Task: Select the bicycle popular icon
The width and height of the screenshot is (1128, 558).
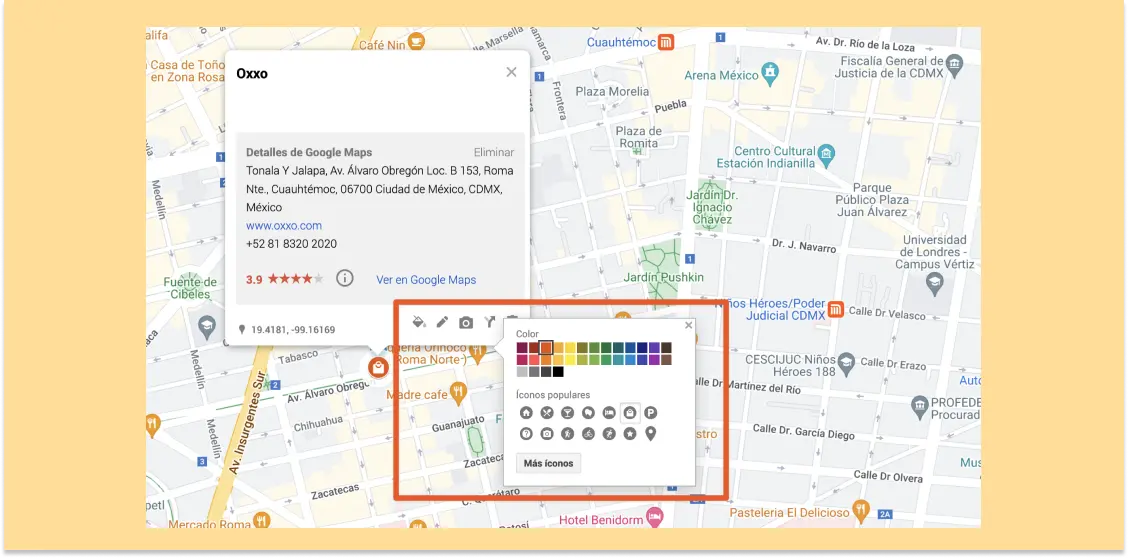Action: coord(588,434)
